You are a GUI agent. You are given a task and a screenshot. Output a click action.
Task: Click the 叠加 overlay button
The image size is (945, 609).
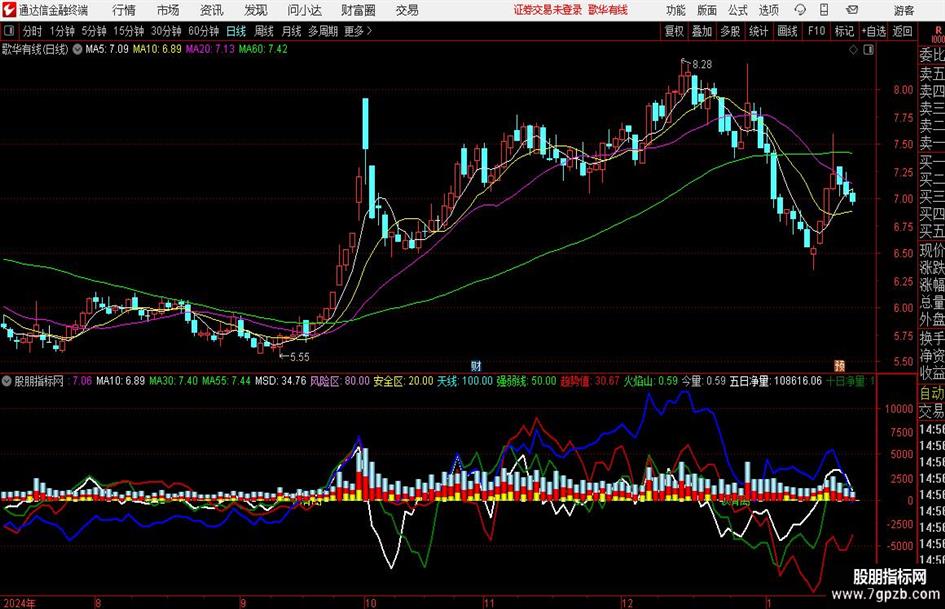tap(702, 31)
